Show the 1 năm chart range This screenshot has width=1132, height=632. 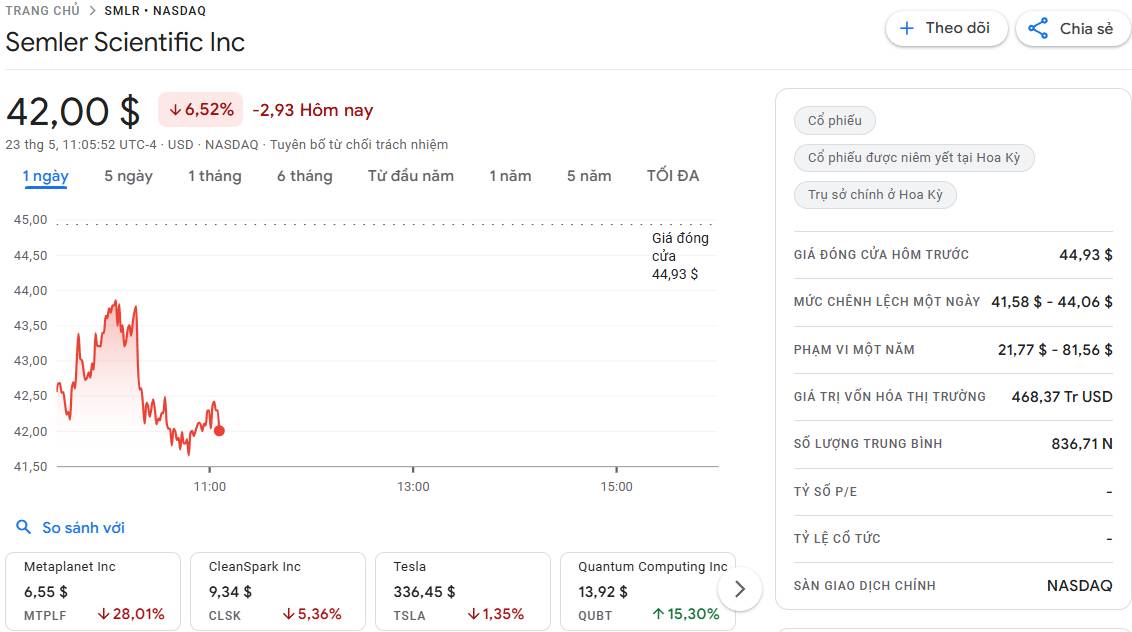tap(510, 176)
